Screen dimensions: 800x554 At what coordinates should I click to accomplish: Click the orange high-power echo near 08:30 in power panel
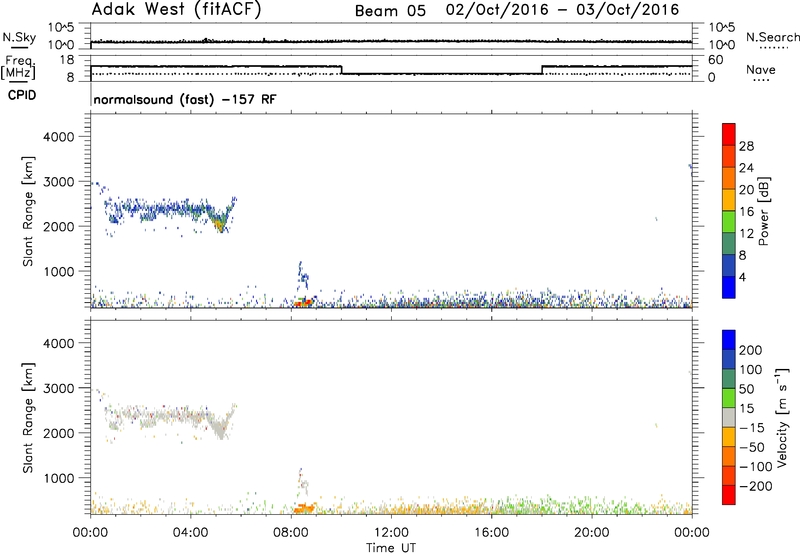(x=304, y=303)
